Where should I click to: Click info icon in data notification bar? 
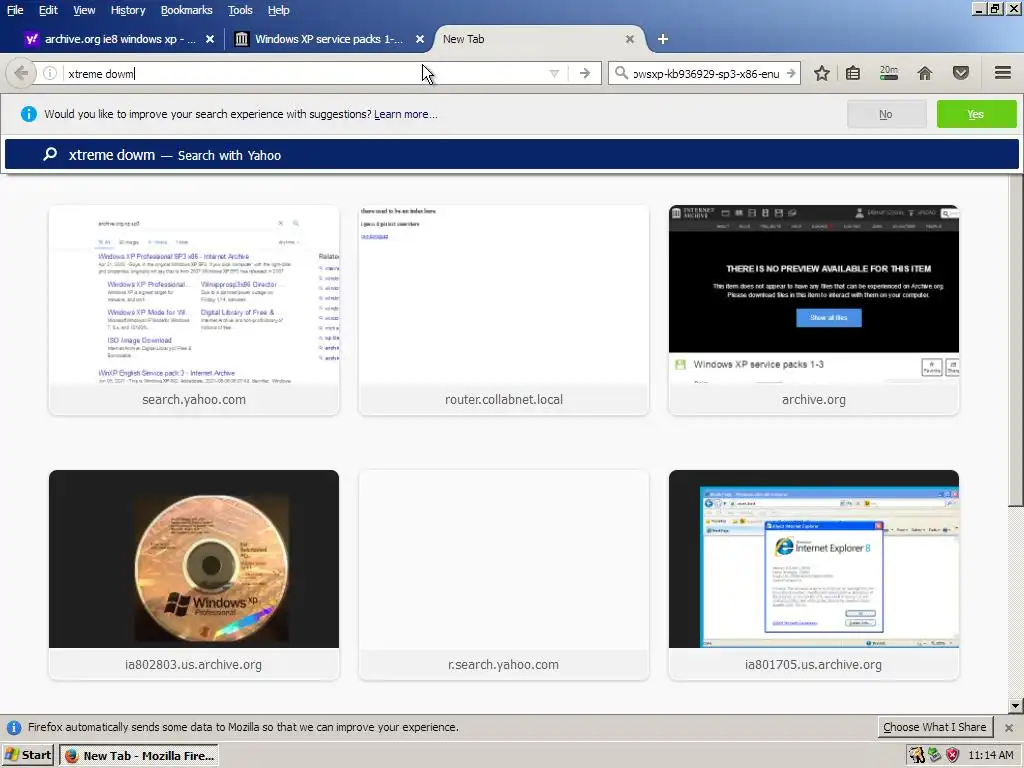coord(14,728)
